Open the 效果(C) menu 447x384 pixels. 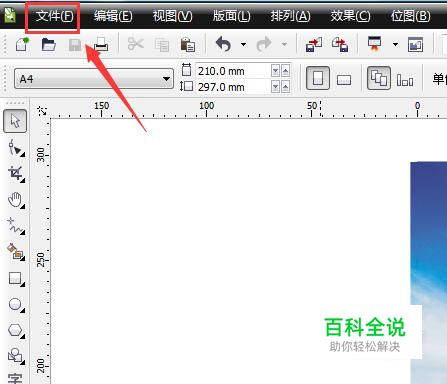350,16
